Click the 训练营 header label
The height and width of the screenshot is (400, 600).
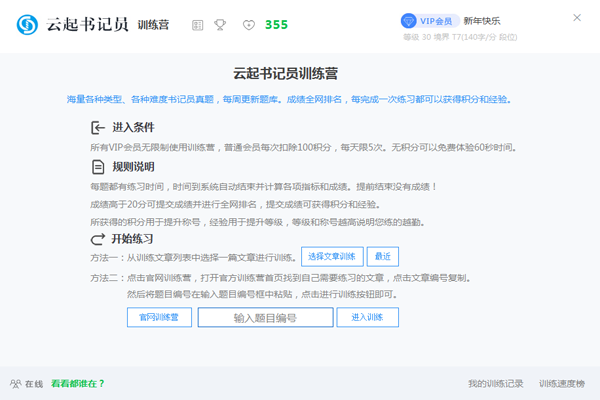pos(153,25)
